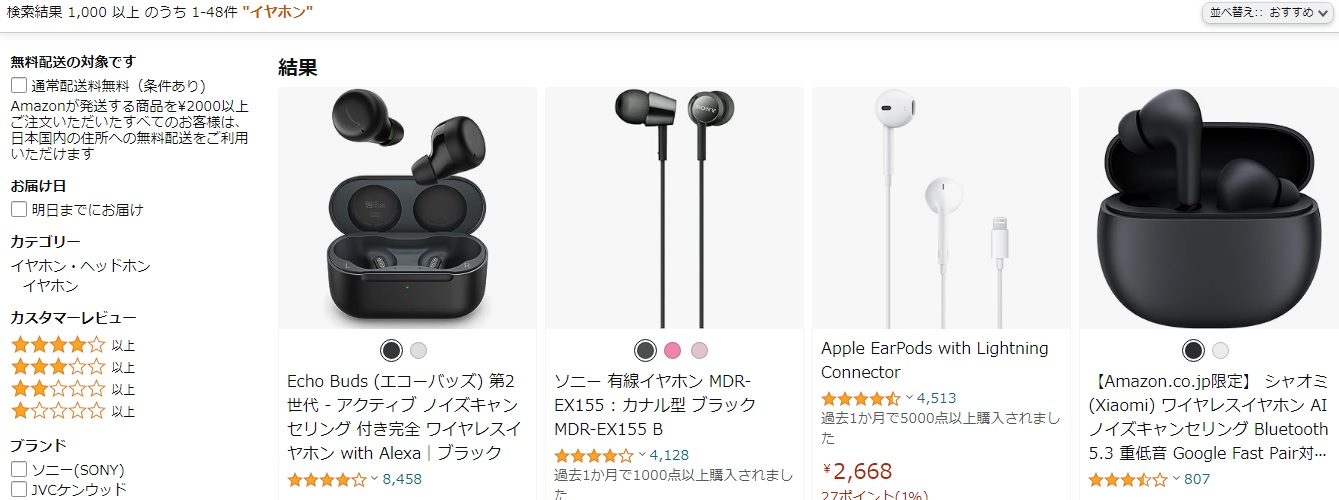
Task: Open Xiaomi earphones star rating popover
Action: (1128, 479)
